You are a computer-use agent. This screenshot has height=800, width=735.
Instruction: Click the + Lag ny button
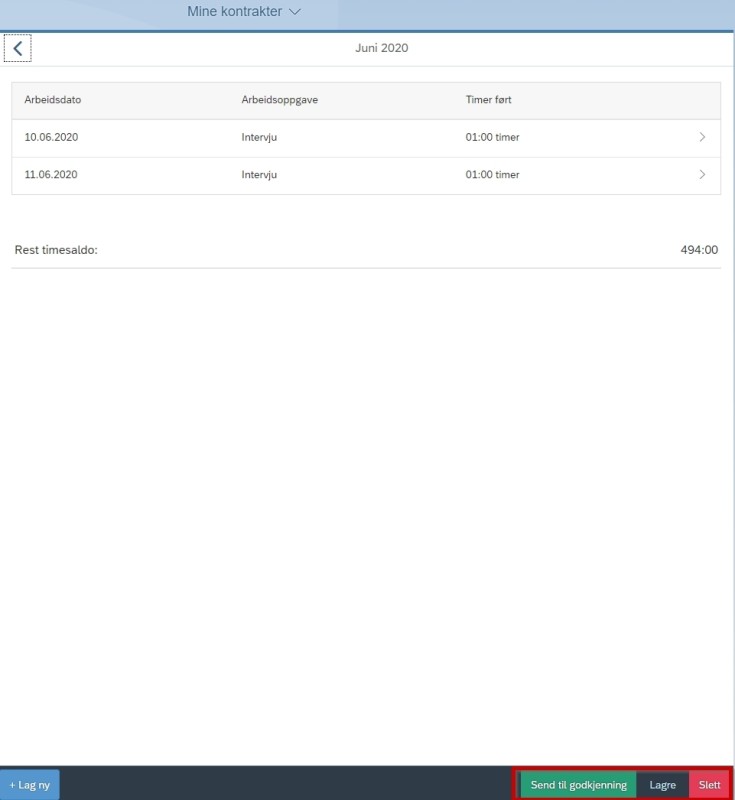(30, 785)
